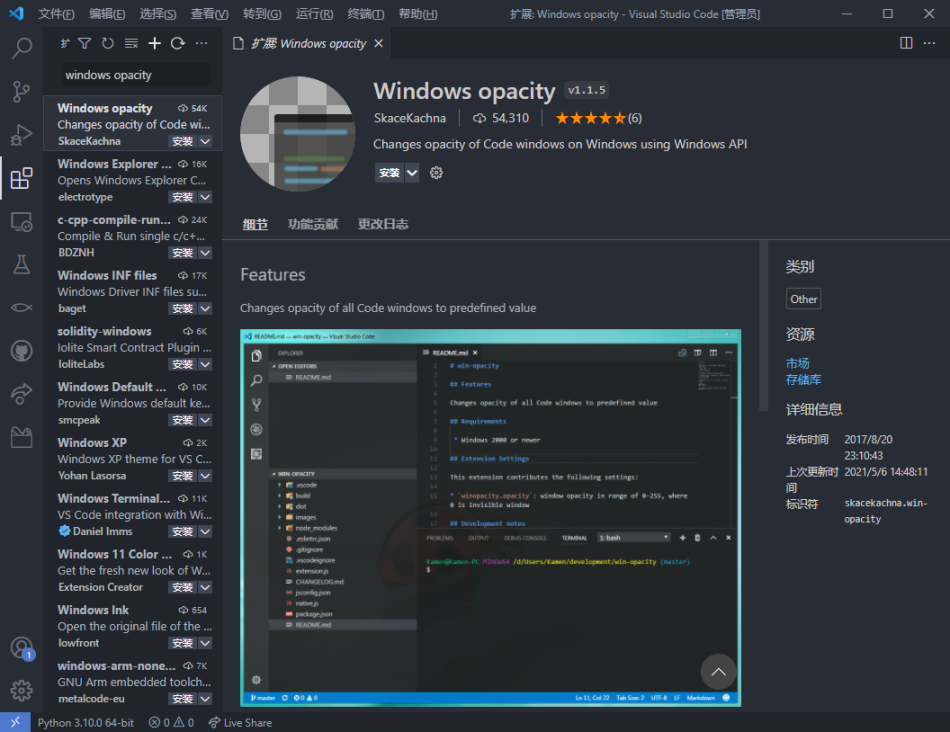Open the 查看(V) menu

point(210,14)
